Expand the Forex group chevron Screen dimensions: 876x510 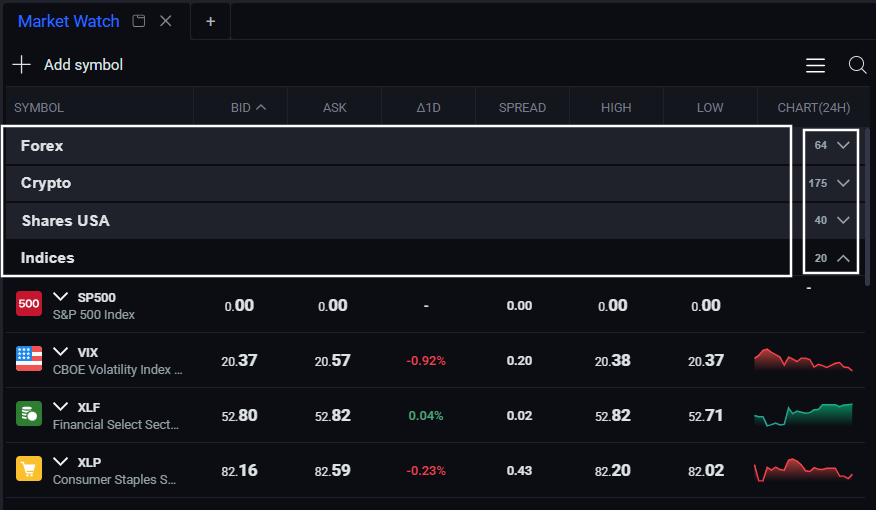tap(843, 145)
